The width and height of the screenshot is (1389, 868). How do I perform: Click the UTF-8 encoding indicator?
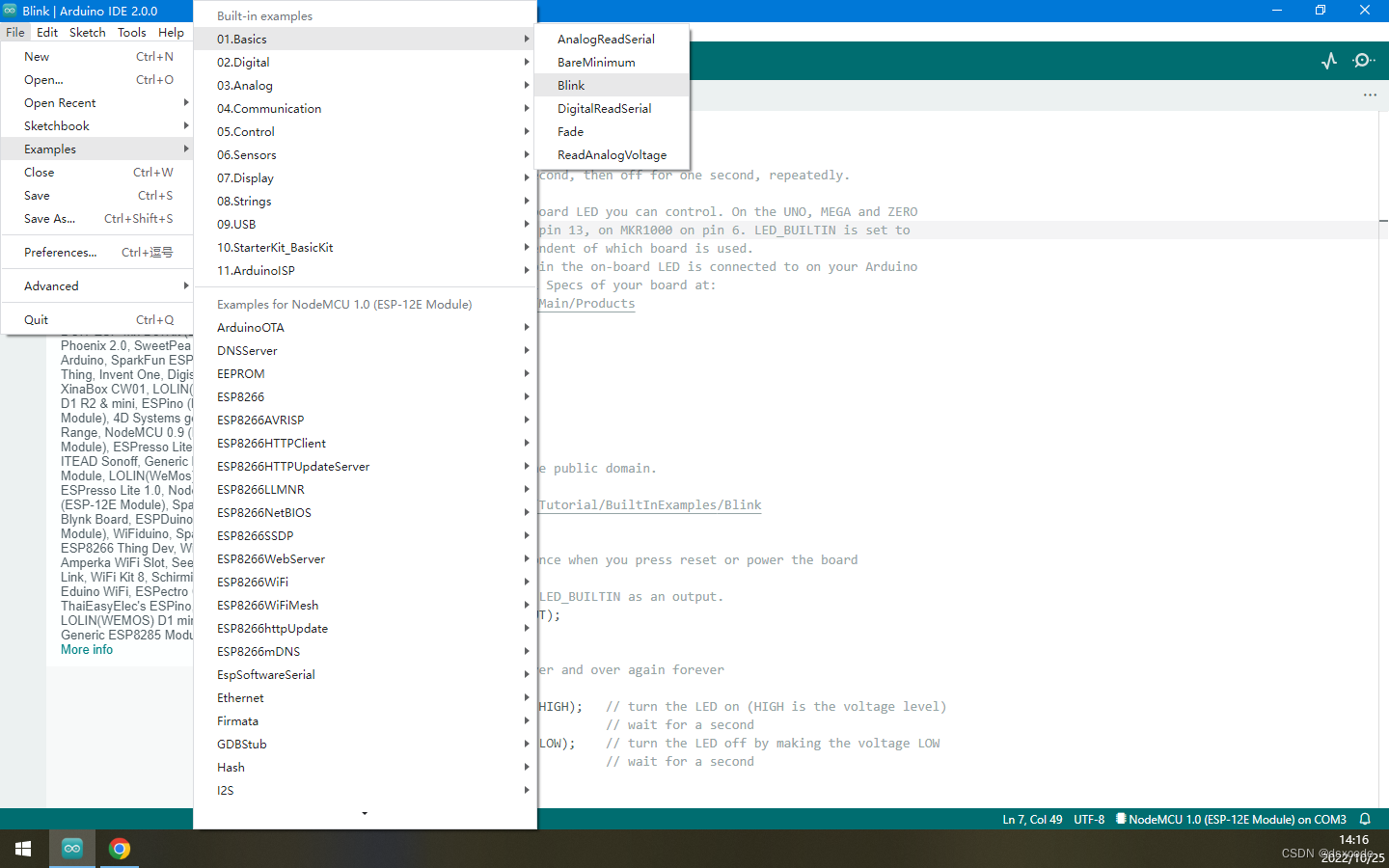(x=1088, y=819)
